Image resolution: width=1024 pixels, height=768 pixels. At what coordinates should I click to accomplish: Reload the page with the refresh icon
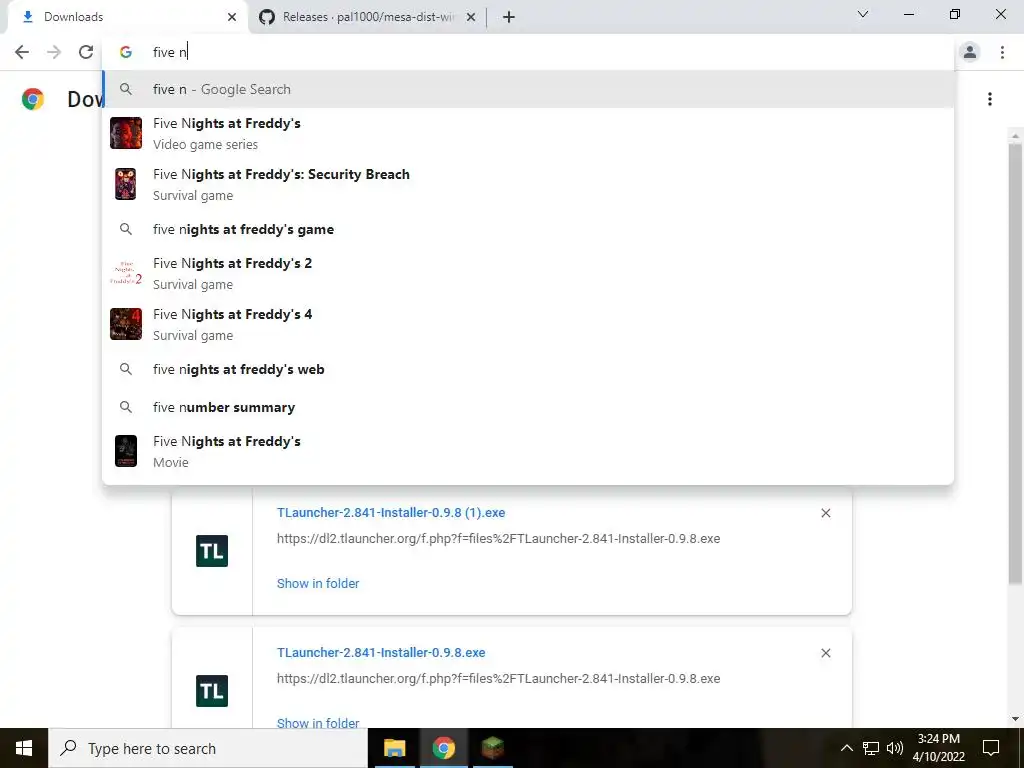pos(86,52)
